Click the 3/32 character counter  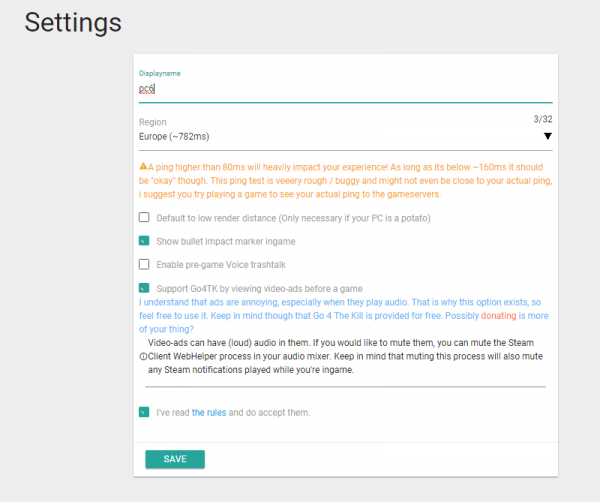(x=544, y=119)
